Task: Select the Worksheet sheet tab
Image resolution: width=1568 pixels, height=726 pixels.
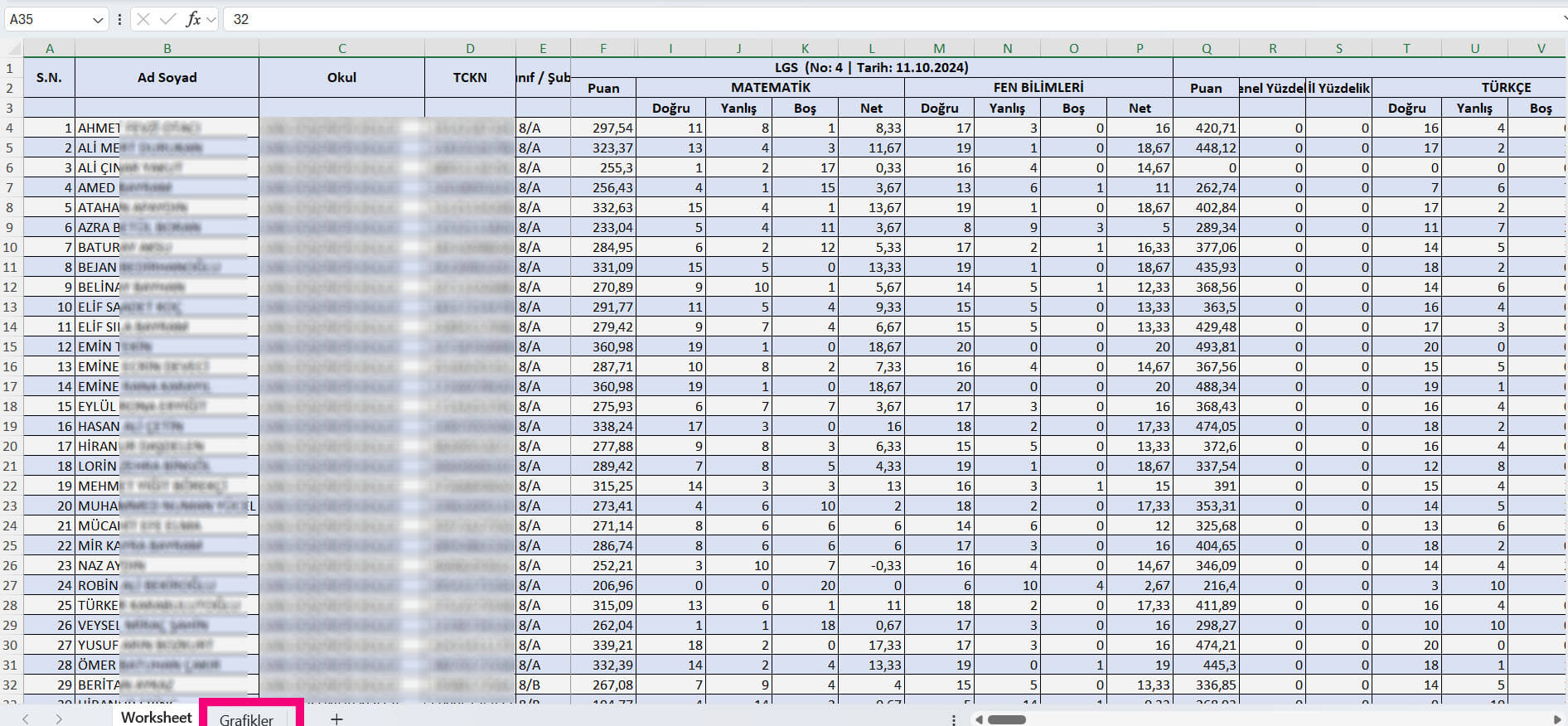Action: (x=156, y=718)
